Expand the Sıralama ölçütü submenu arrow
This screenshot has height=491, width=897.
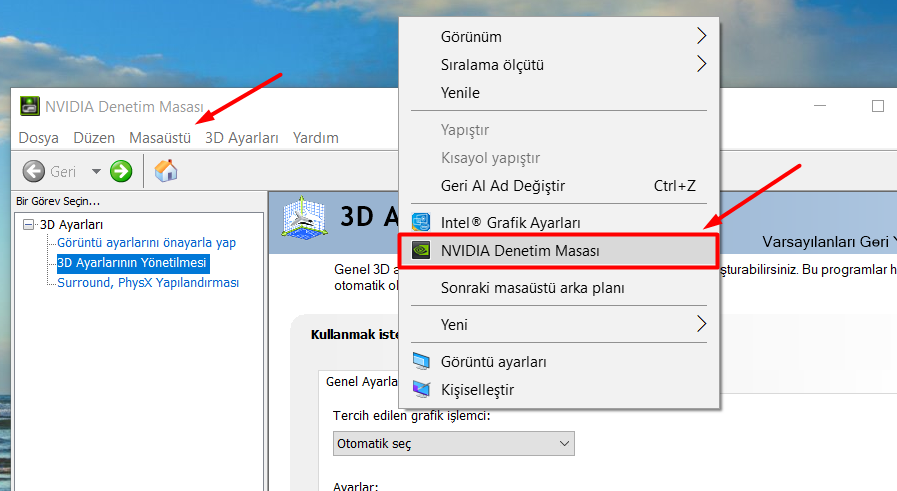[701, 64]
